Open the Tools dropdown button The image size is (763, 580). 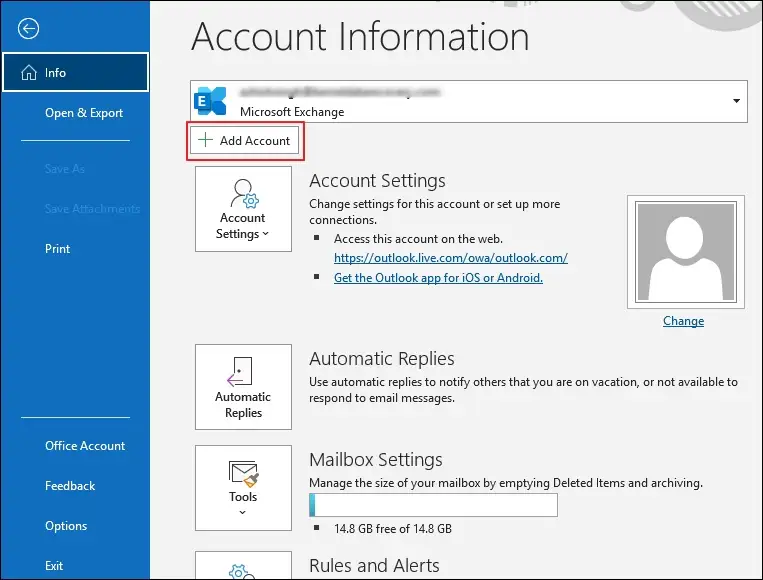(x=243, y=488)
